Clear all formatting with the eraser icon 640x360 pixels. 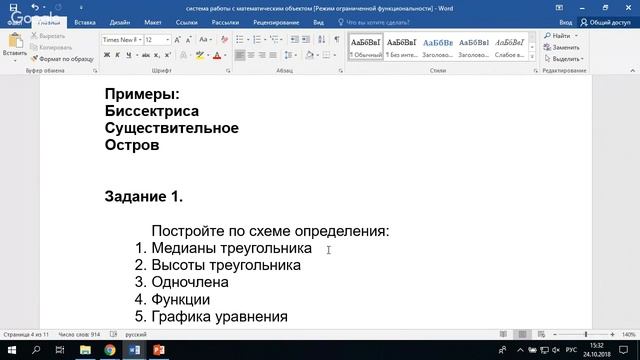tap(224, 40)
